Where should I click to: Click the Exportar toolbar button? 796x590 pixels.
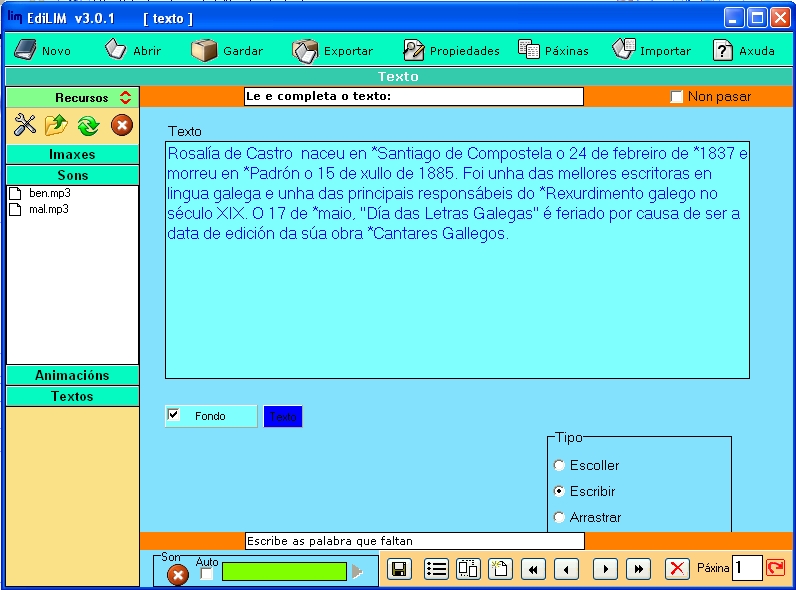tap(333, 51)
